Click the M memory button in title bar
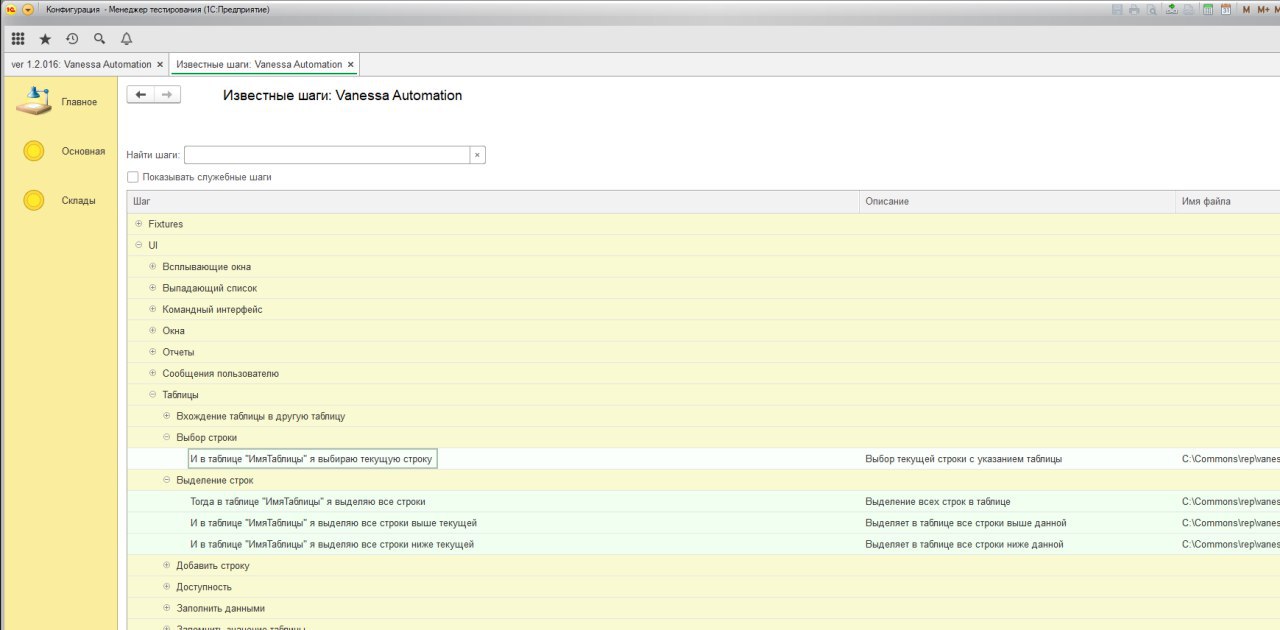This screenshot has height=630, width=1280. click(x=1246, y=9)
